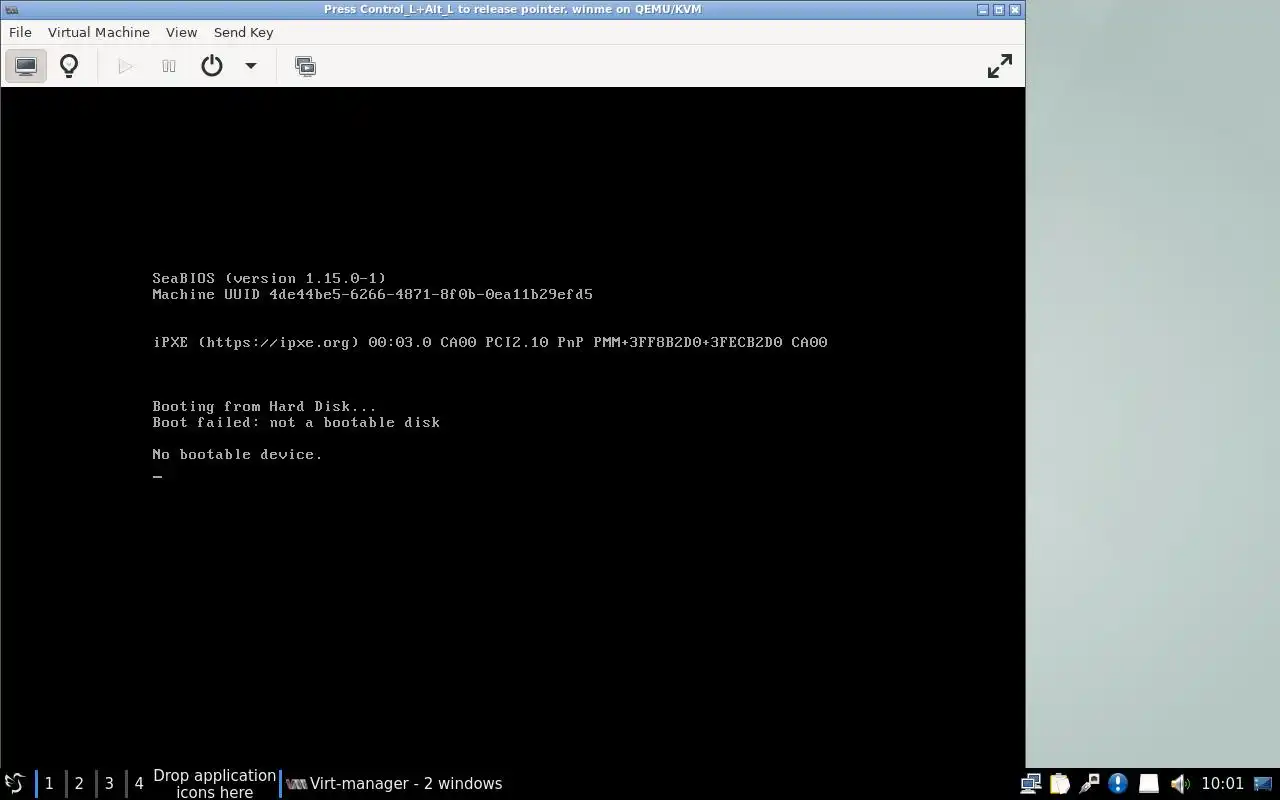Viewport: 1280px width, 800px height.
Task: Show the graphical console view
Action: pos(26,66)
